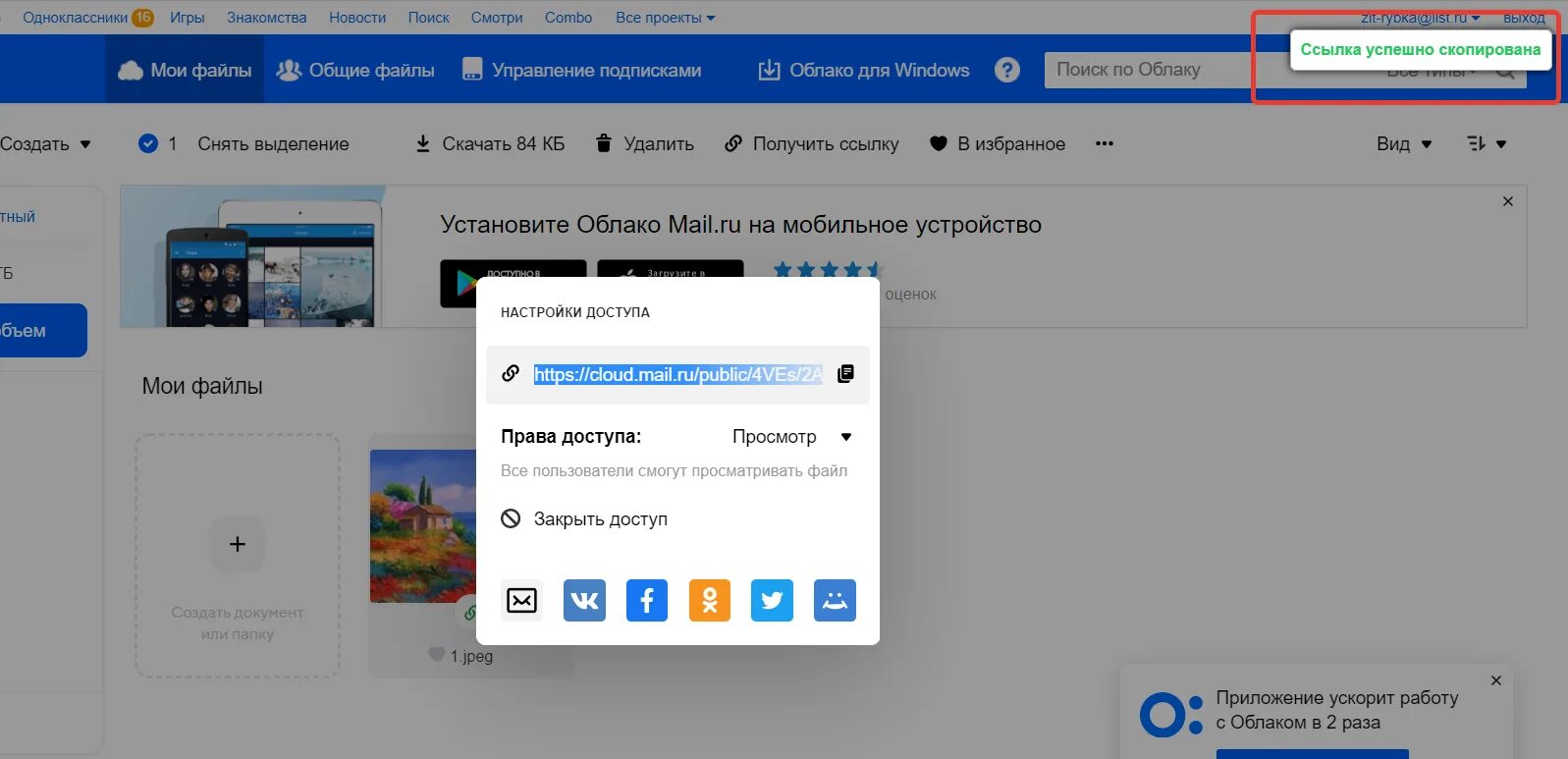This screenshot has height=759, width=1568.
Task: Close the mobile app banner
Action: pyautogui.click(x=1508, y=201)
